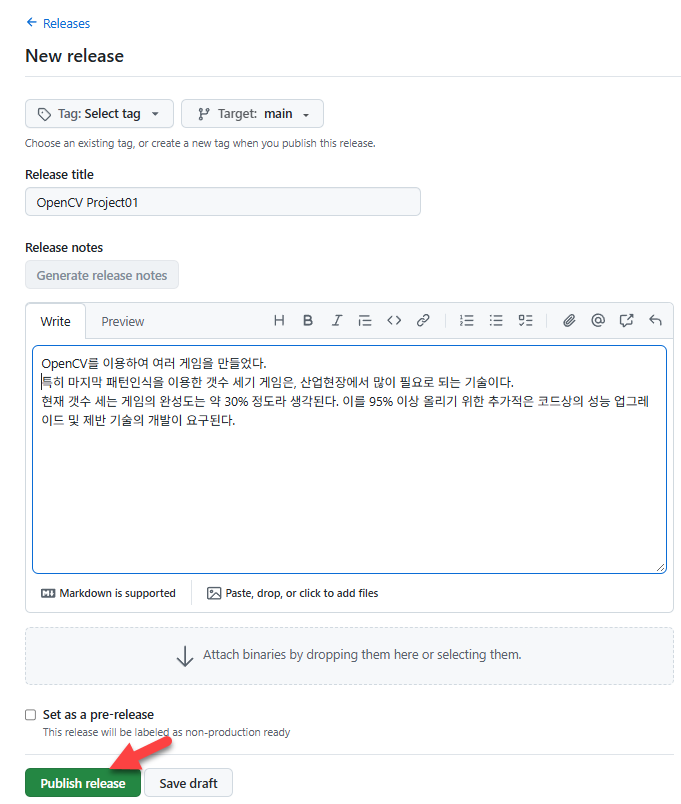Switch to the Preview tab
This screenshot has height=804, width=681.
point(123,321)
